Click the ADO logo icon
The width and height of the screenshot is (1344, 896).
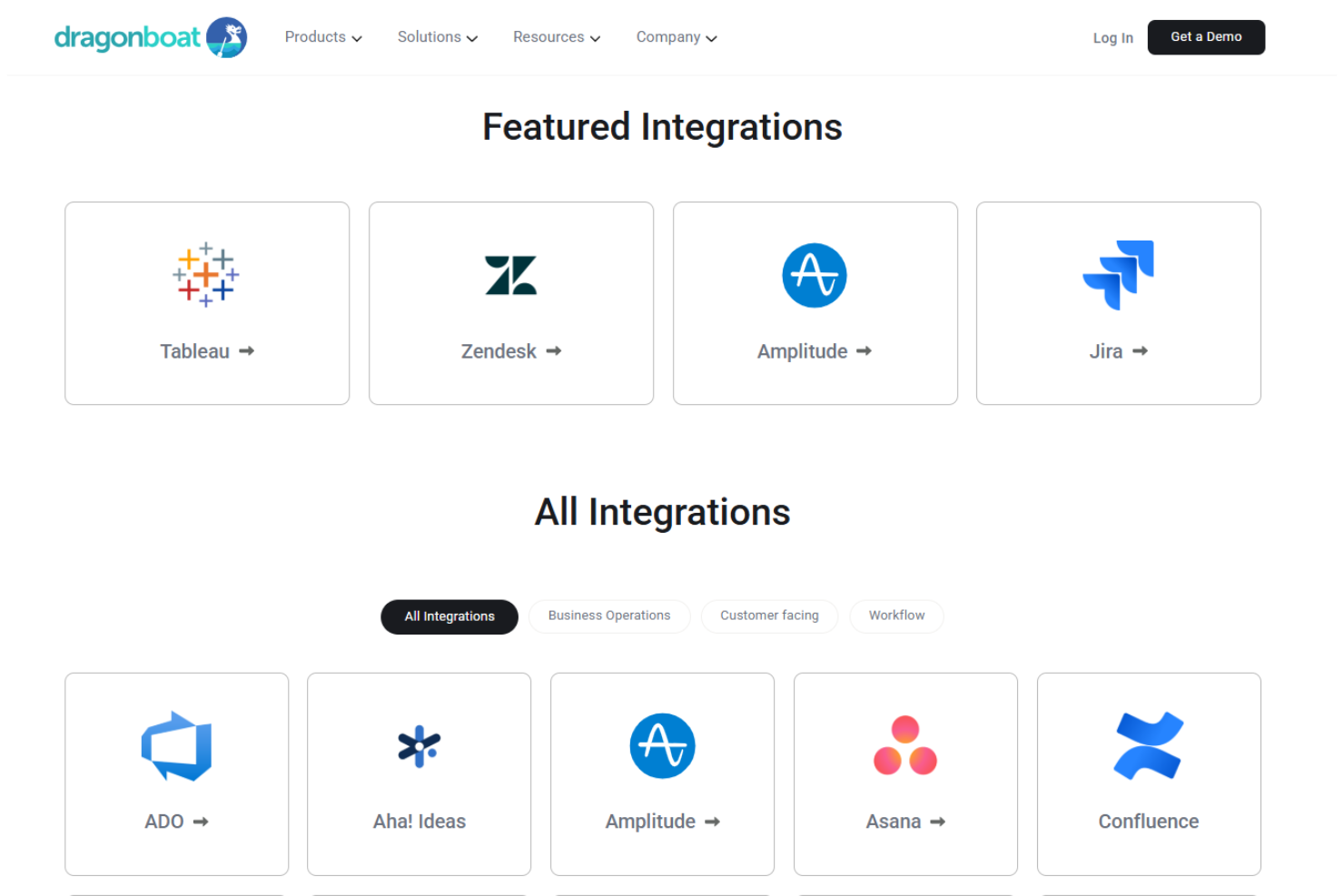click(176, 746)
